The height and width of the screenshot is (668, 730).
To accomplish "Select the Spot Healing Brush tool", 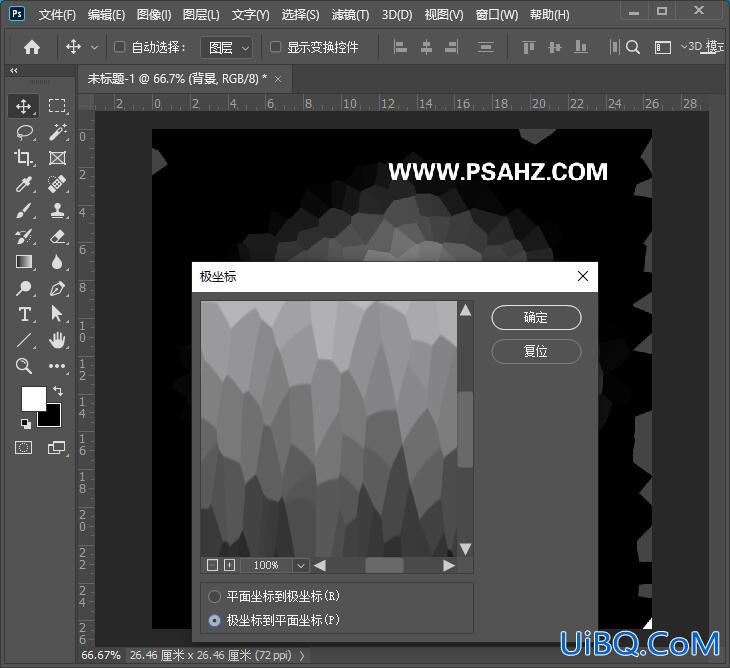I will [x=57, y=184].
